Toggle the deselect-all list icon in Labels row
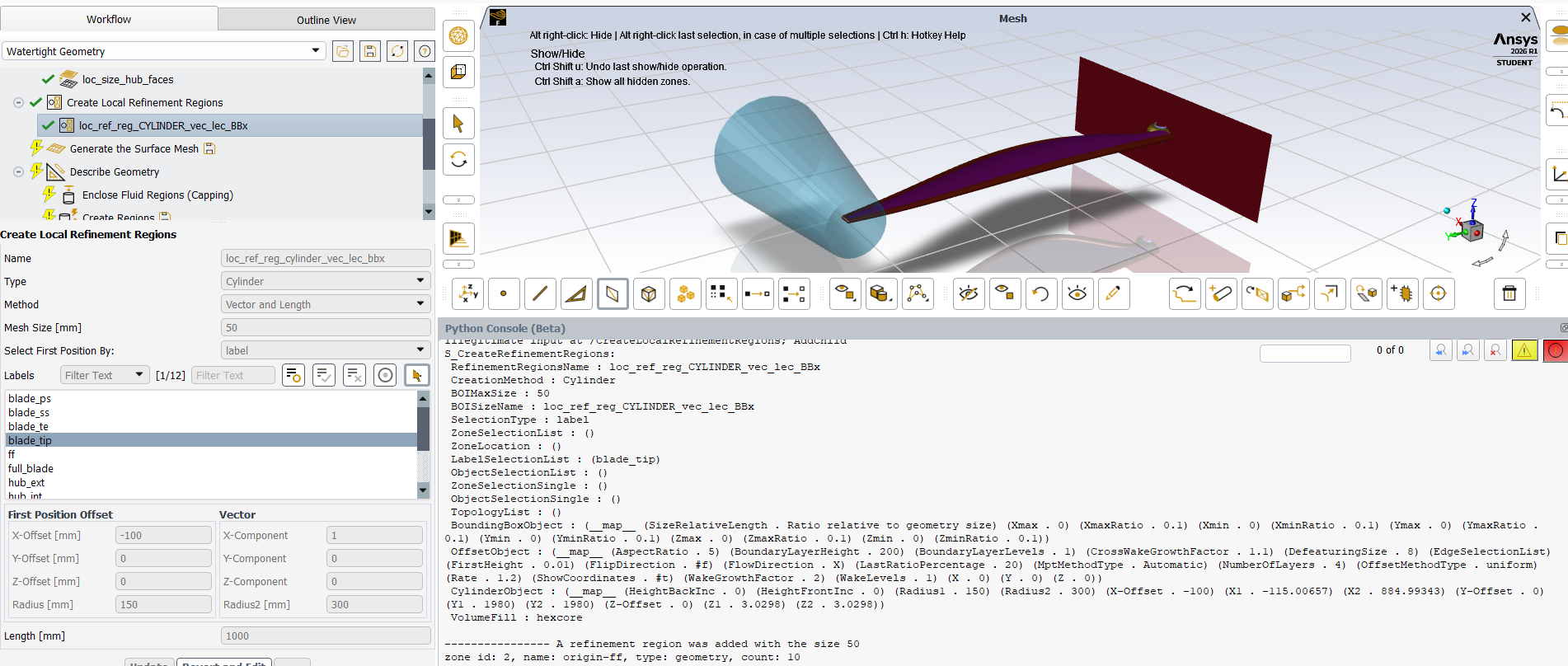 (x=354, y=375)
